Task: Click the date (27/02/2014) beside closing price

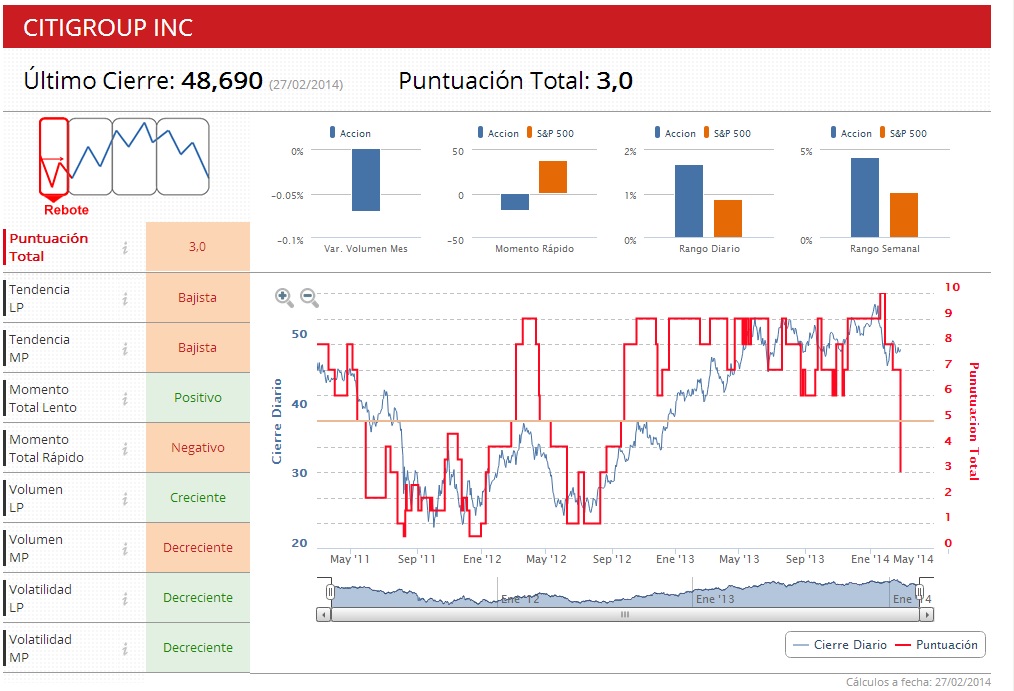Action: (x=306, y=84)
